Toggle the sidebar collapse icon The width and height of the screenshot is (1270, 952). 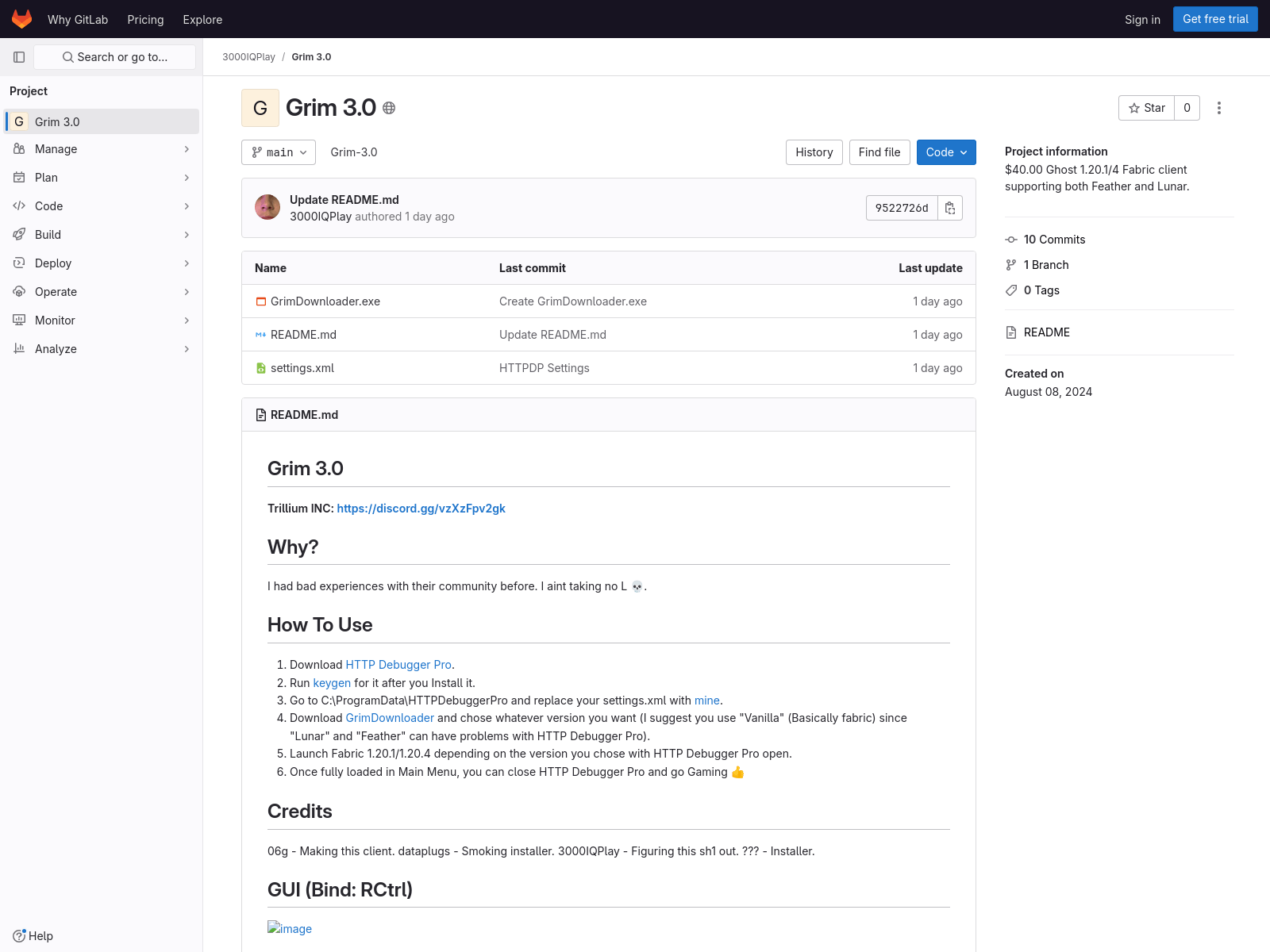(x=19, y=57)
